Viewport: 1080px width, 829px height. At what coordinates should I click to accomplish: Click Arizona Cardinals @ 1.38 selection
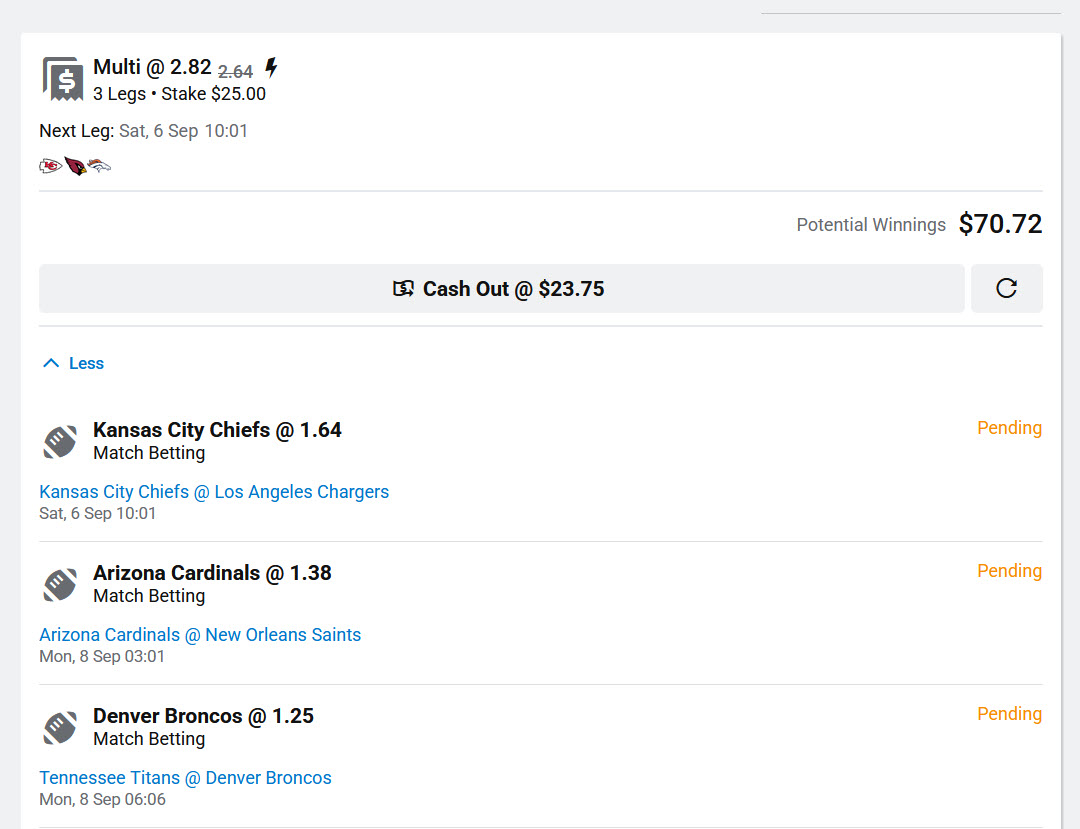coord(212,573)
